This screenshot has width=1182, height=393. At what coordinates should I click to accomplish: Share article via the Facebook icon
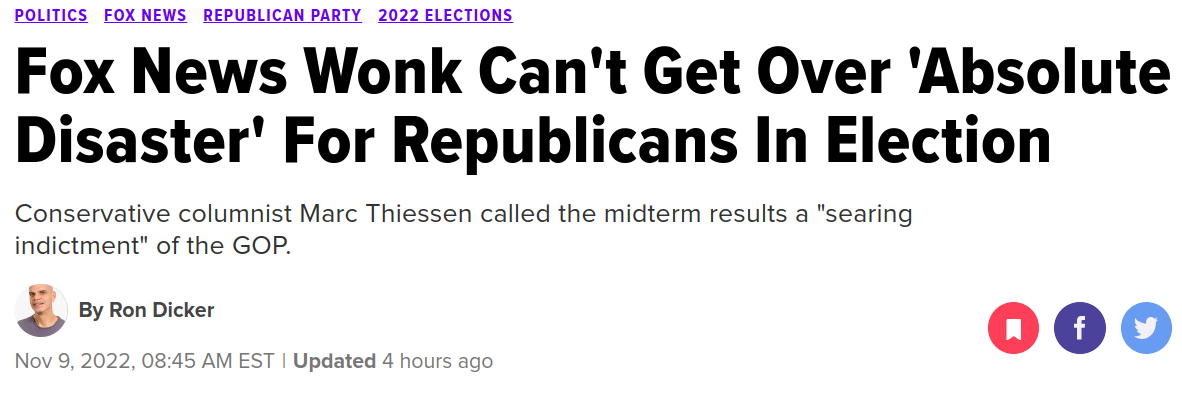click(1079, 328)
